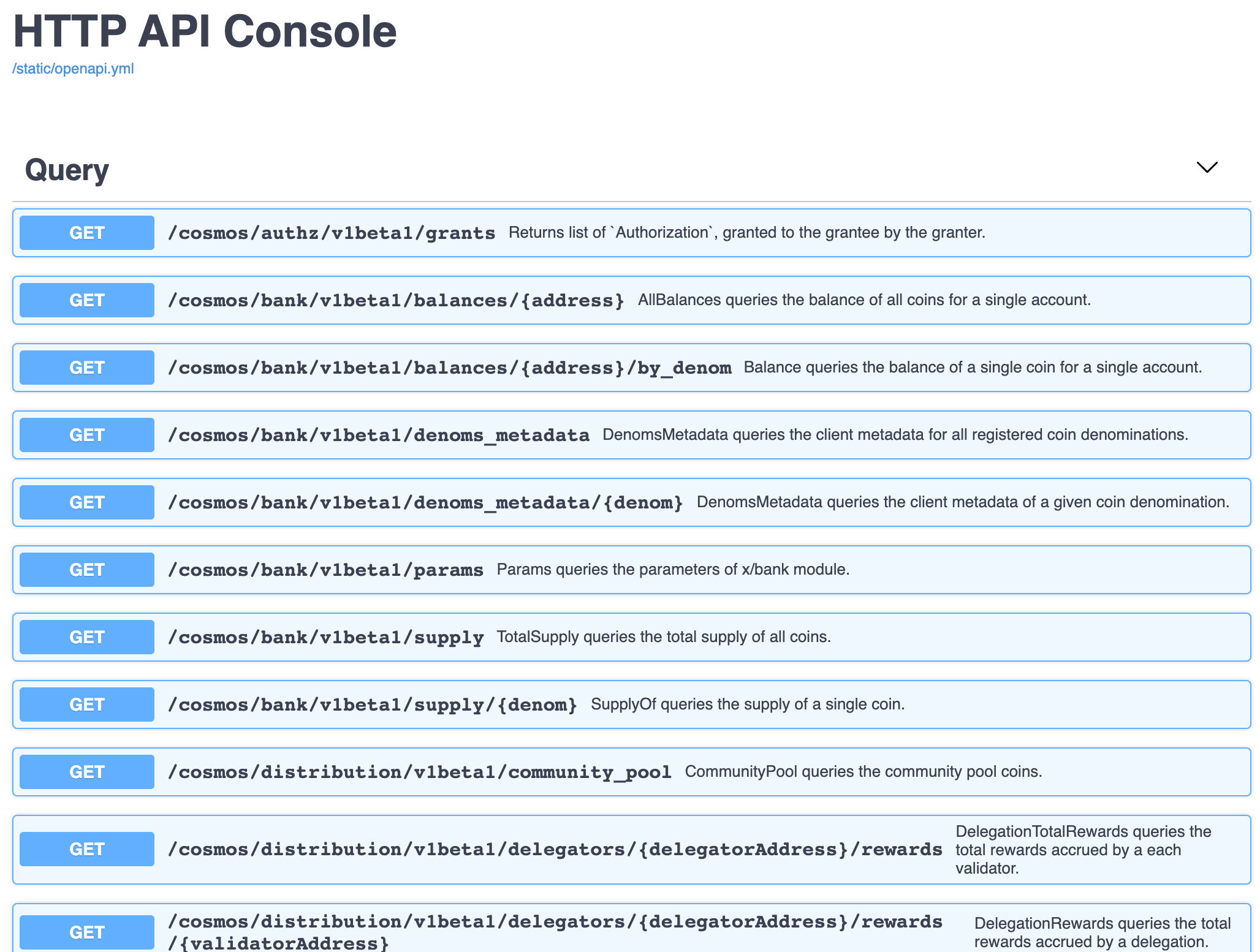Click GET badge on balances by_denom endpoint
The height and width of the screenshot is (952, 1260).
[x=86, y=367]
